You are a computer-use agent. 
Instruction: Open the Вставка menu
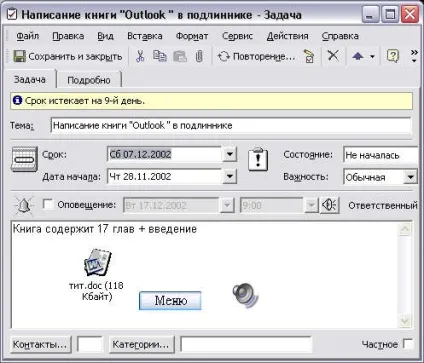(x=145, y=36)
